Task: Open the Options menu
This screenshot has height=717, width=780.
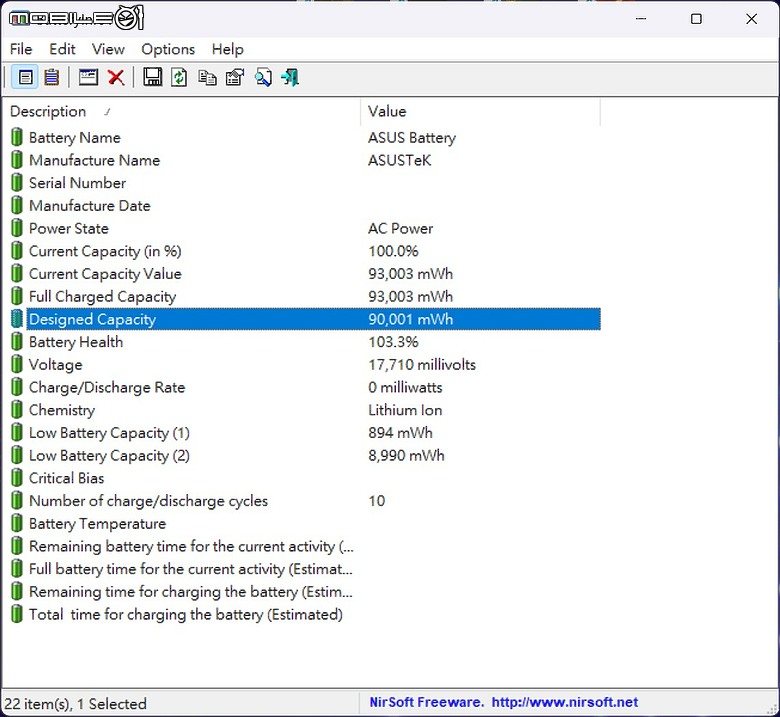Action: (x=168, y=49)
